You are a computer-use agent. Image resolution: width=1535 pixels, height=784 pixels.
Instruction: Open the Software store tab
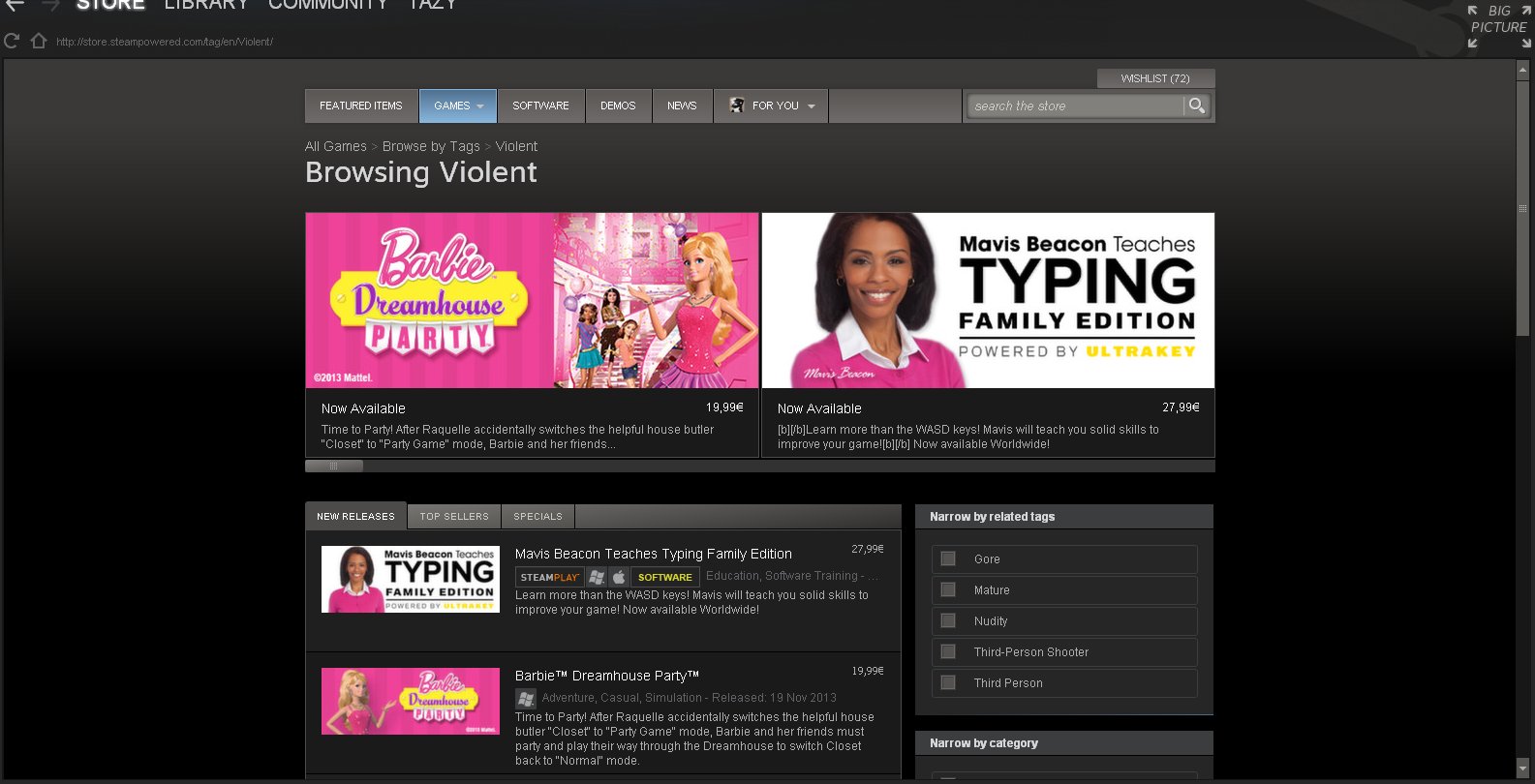[540, 106]
